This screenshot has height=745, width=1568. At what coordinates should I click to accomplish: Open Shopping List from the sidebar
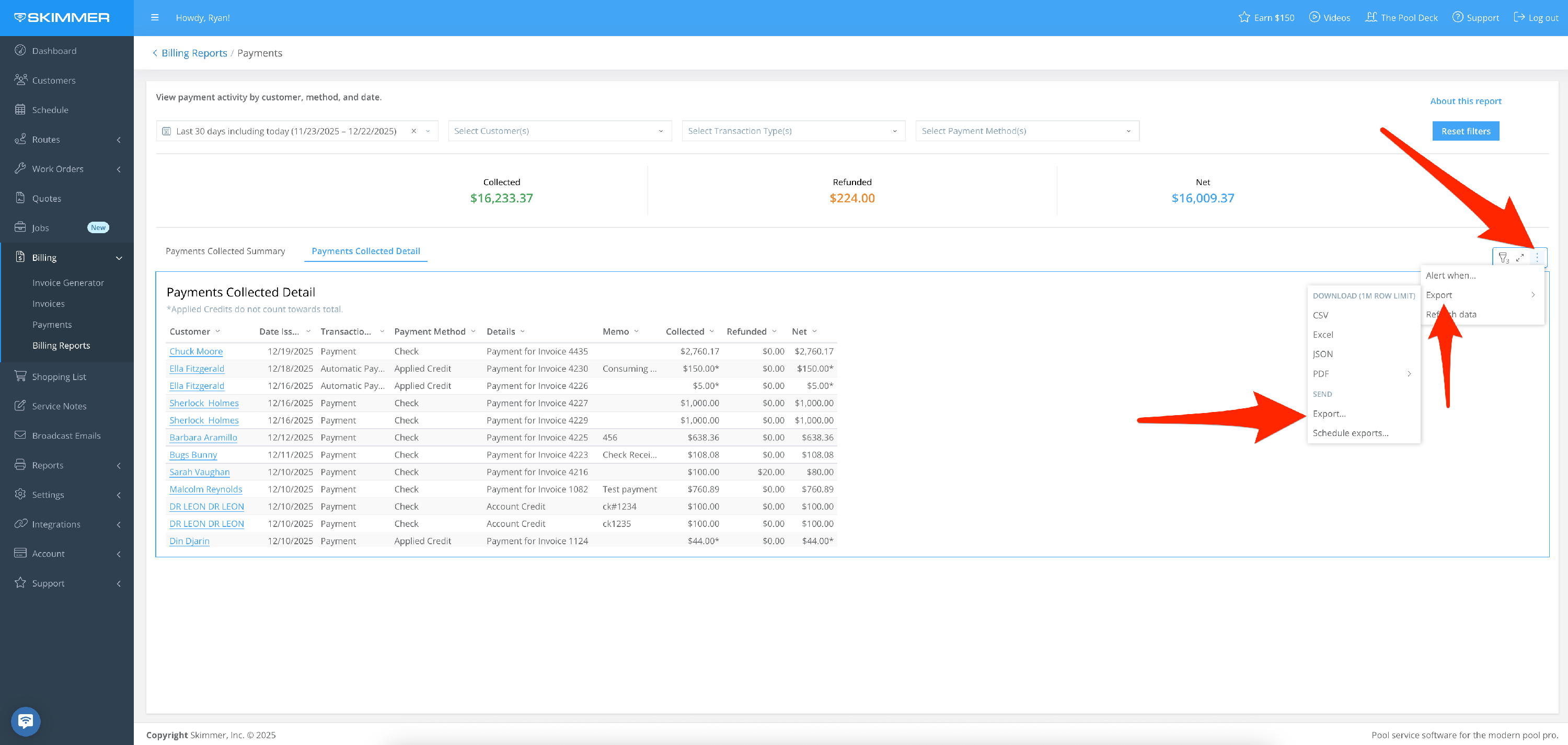[59, 377]
